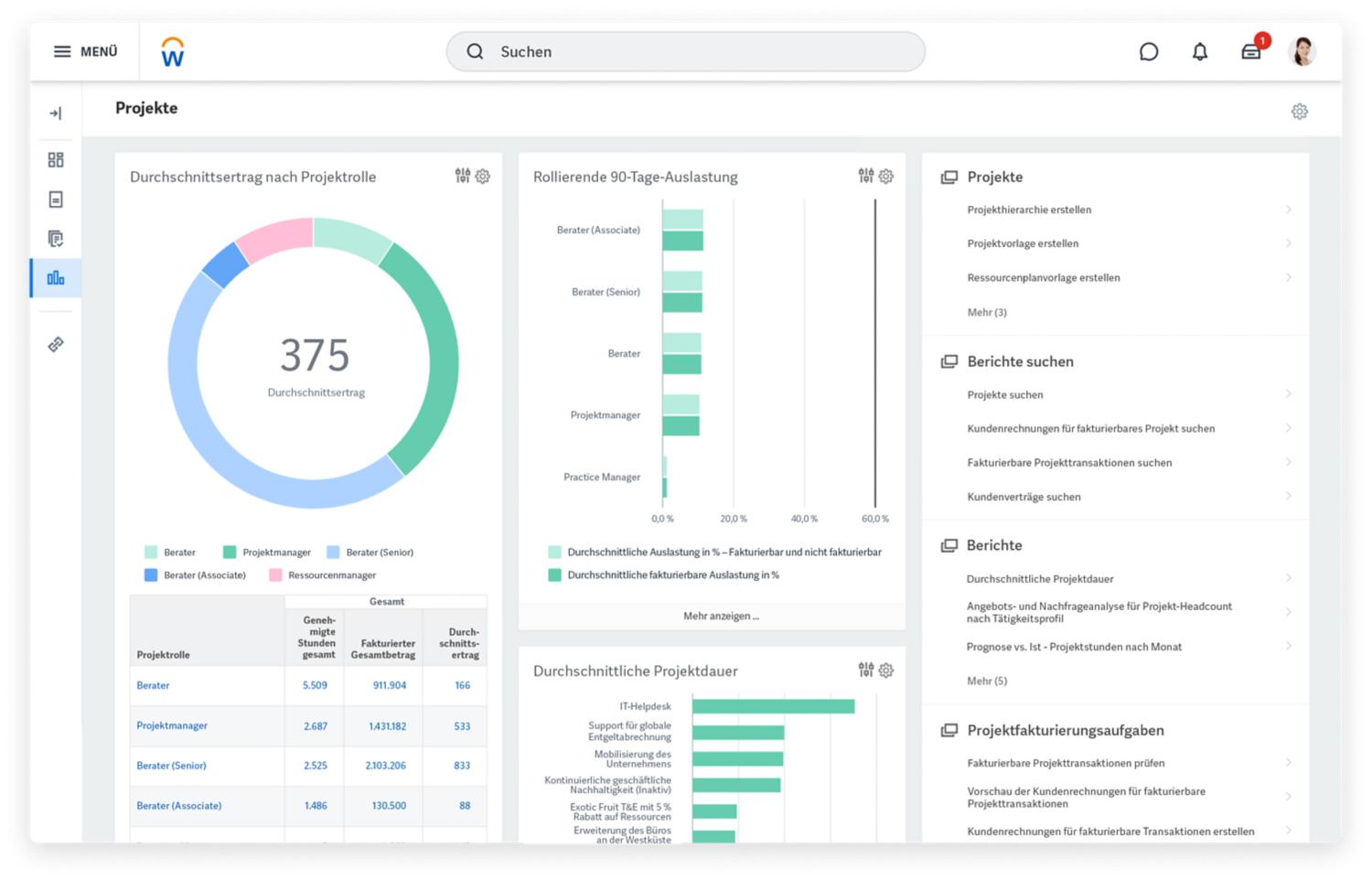1372x880 pixels.
Task: Toggle Durchschnittliche fakturierbare Auslastung legend entry
Action: (664, 574)
